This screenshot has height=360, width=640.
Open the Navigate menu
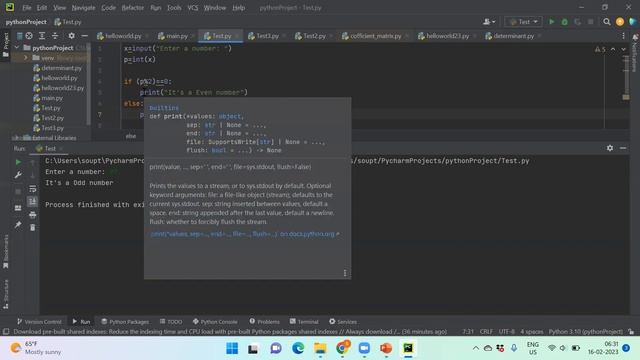point(83,8)
